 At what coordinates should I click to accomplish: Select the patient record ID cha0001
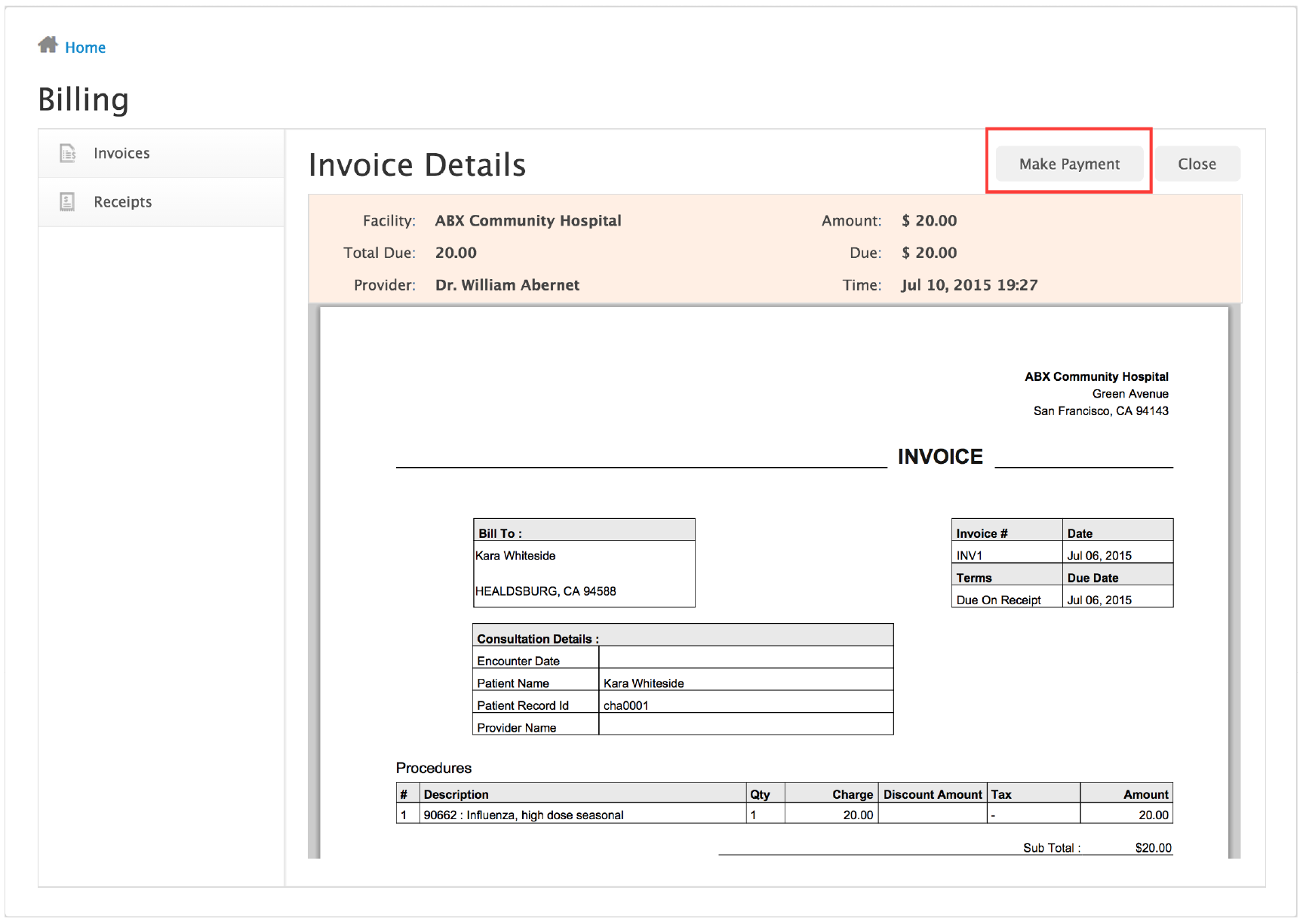(625, 705)
